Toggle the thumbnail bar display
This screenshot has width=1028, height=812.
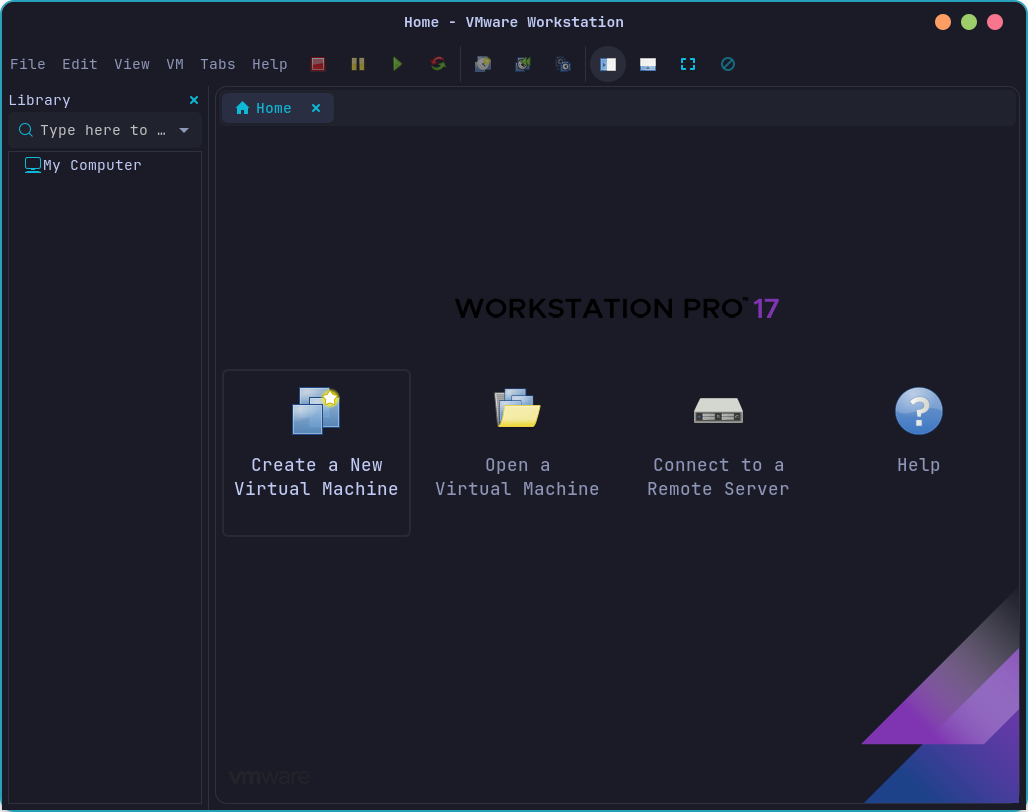pos(648,63)
